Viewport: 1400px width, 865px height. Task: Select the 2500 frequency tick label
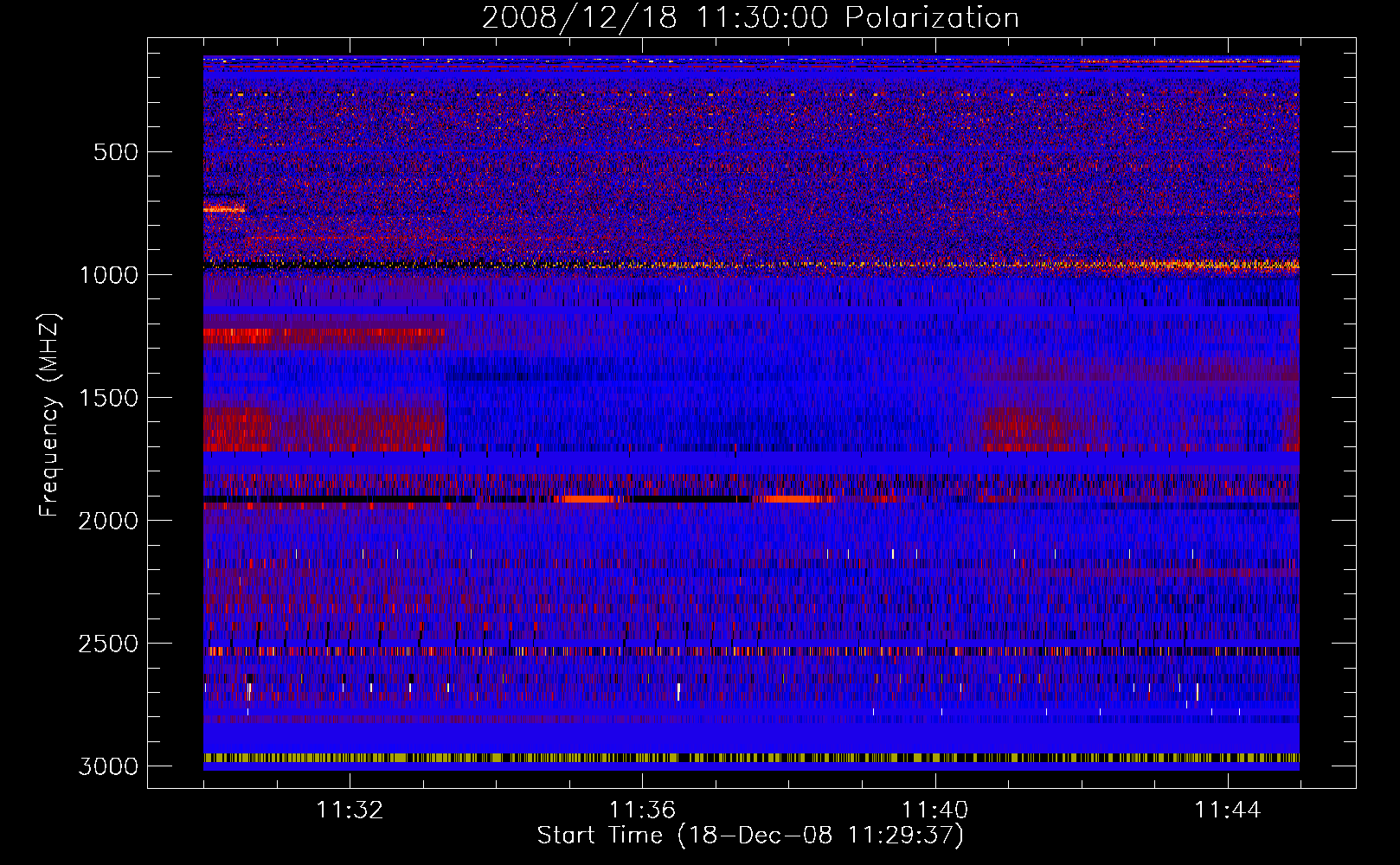108,644
